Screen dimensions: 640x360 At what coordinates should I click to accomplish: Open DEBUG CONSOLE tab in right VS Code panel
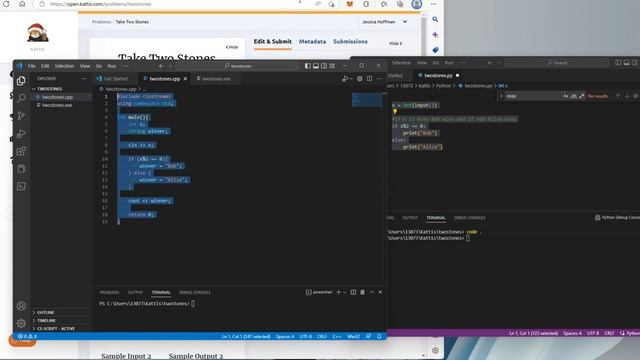pyautogui.click(x=469, y=218)
